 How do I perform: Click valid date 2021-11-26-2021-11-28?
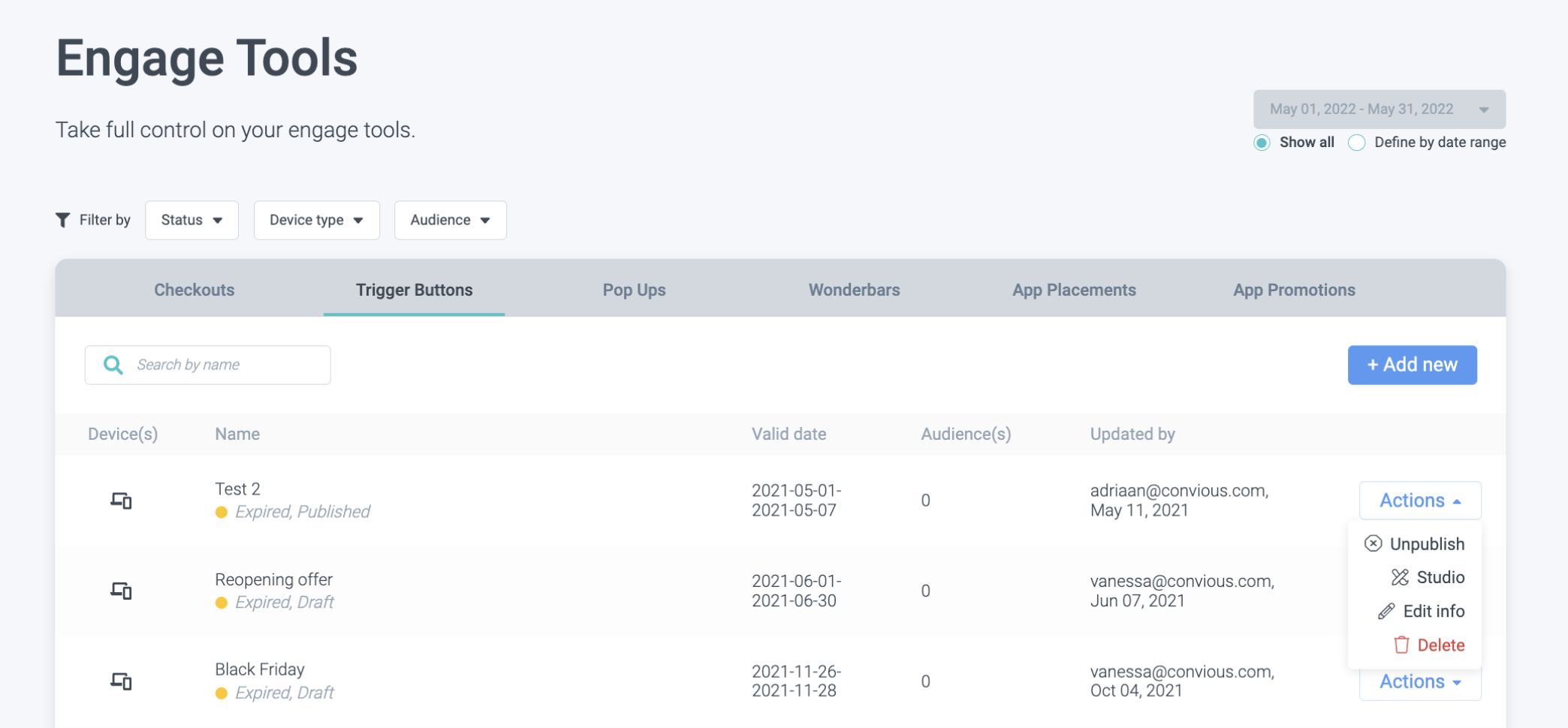pos(797,681)
